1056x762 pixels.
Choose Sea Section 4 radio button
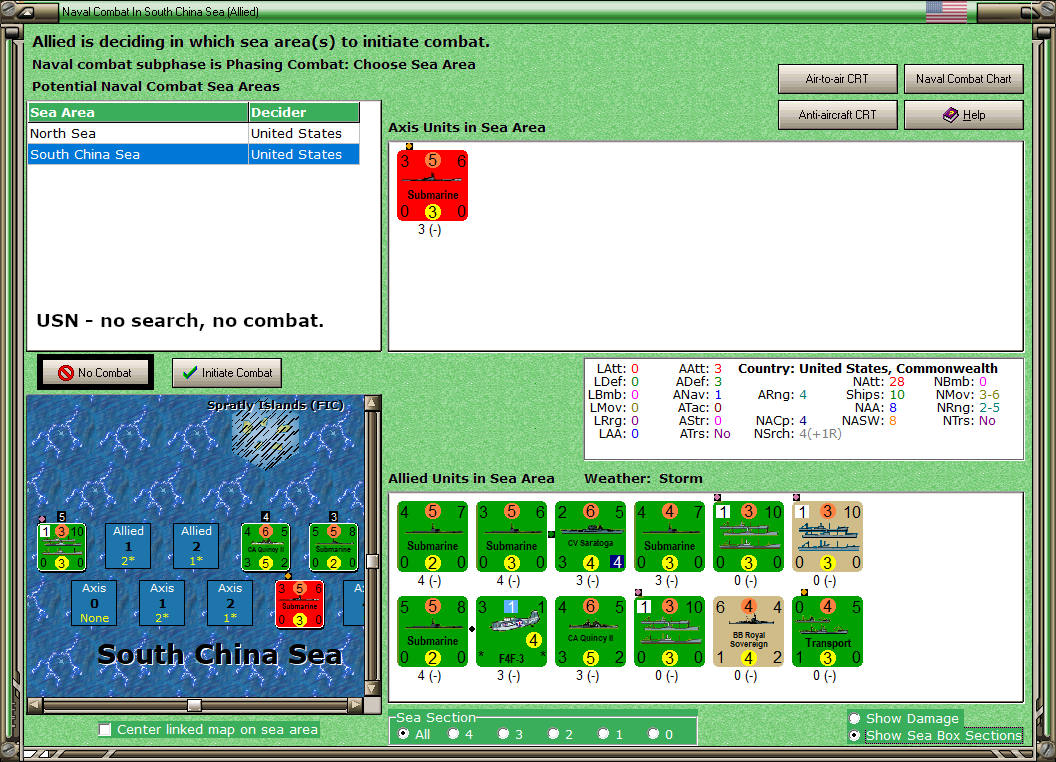tap(454, 734)
